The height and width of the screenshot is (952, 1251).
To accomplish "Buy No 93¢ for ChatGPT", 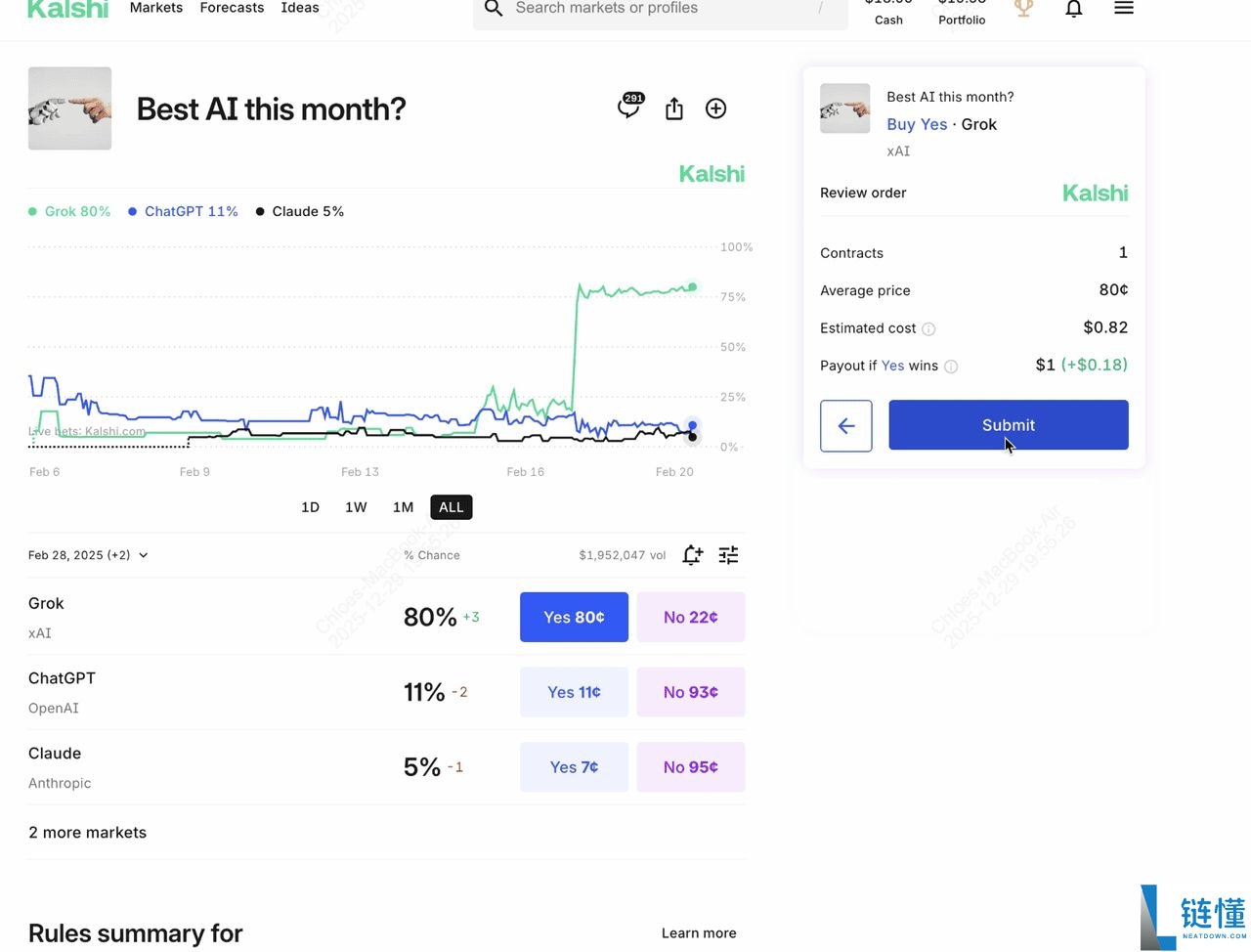I will point(691,692).
